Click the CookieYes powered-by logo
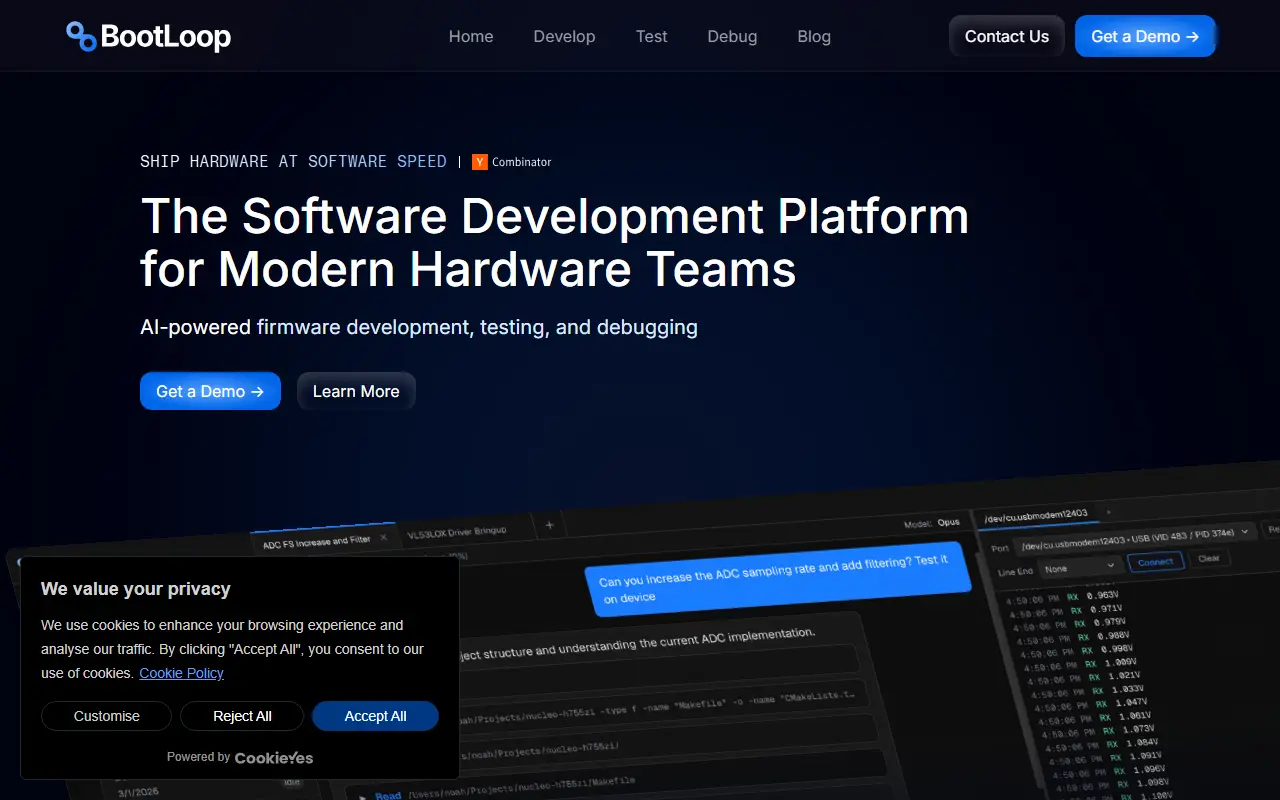Screen dimensions: 1280x800 point(273,757)
